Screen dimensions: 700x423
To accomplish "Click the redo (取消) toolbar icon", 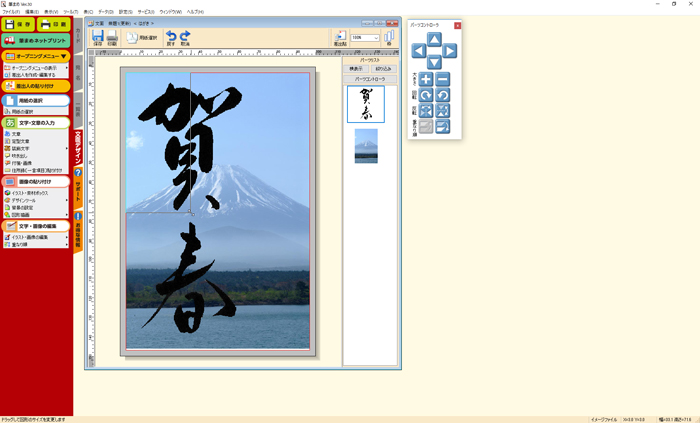I will [185, 38].
